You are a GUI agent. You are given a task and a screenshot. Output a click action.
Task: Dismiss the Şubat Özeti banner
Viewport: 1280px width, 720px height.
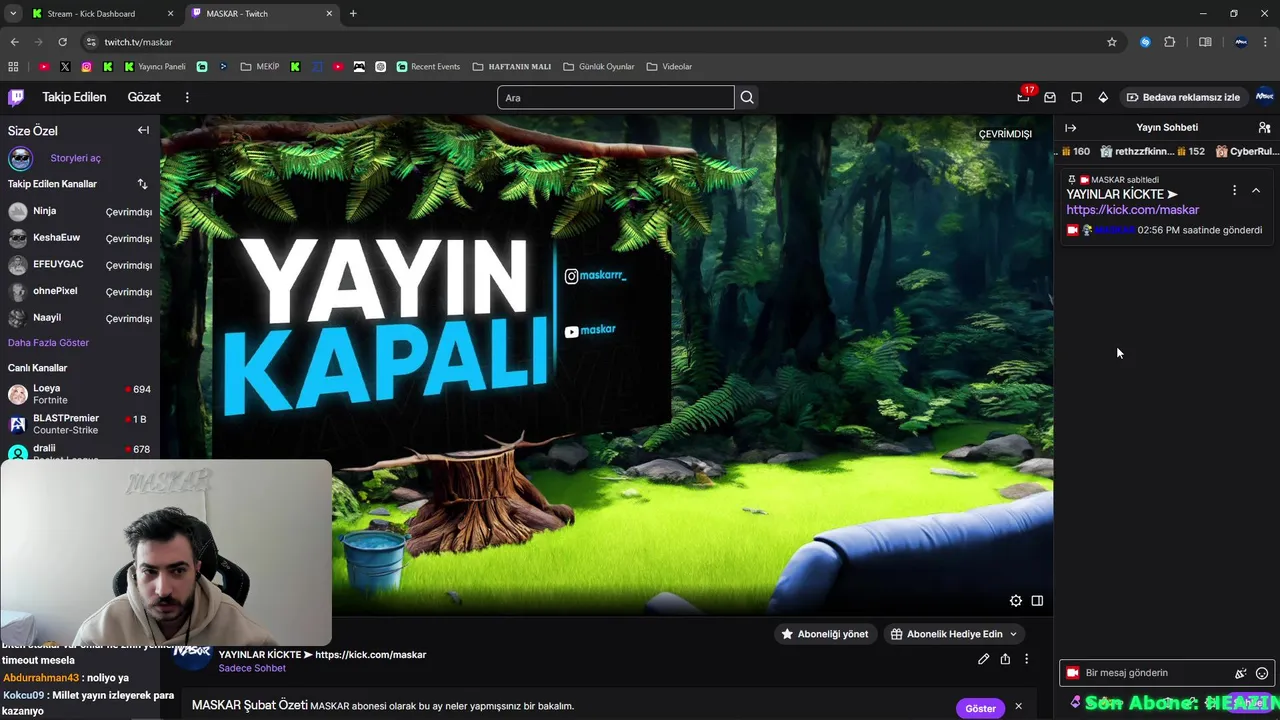click(x=1018, y=707)
